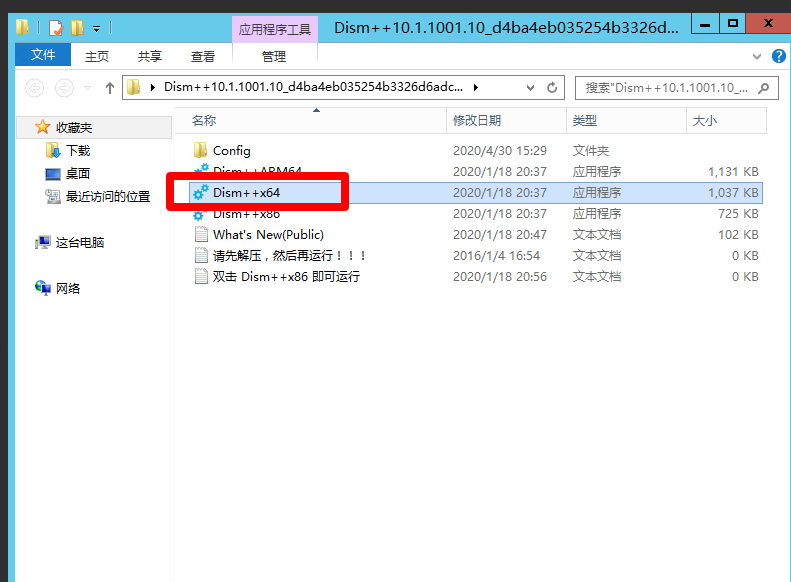Click the 2016/1/4 16:54 date cell
Screen dimensions: 791x582
click(496, 256)
